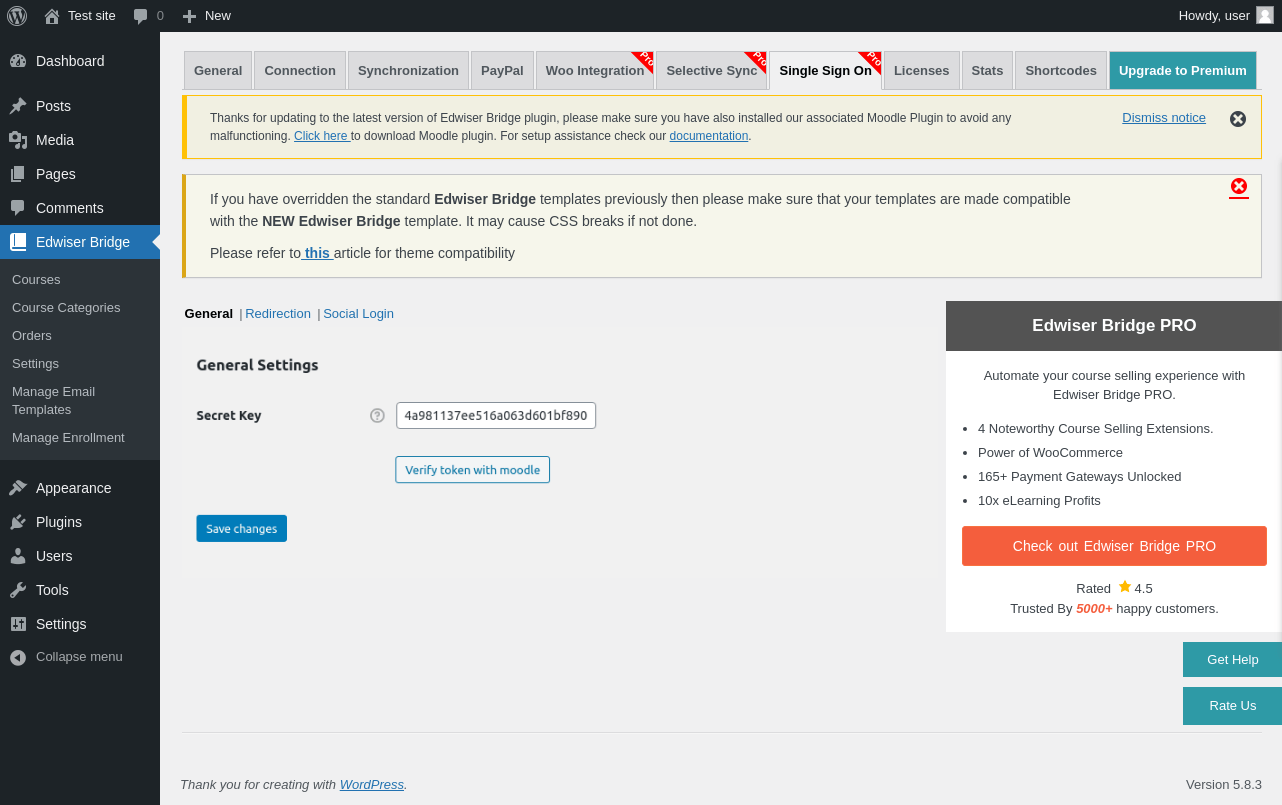1282x805 pixels.
Task: Open the Selective Sync tab
Action: coord(711,70)
